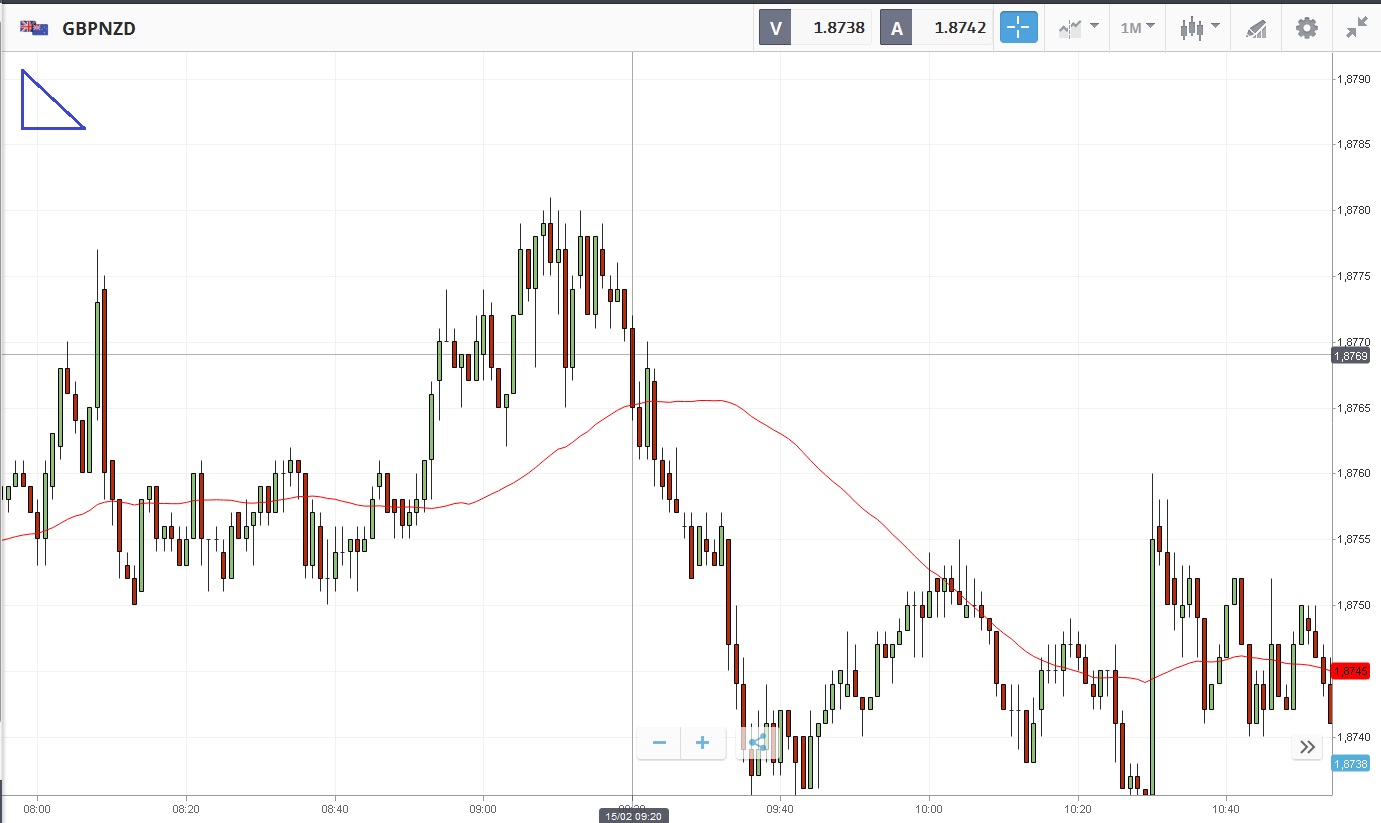Open the compare chart dropdown

(1079, 28)
